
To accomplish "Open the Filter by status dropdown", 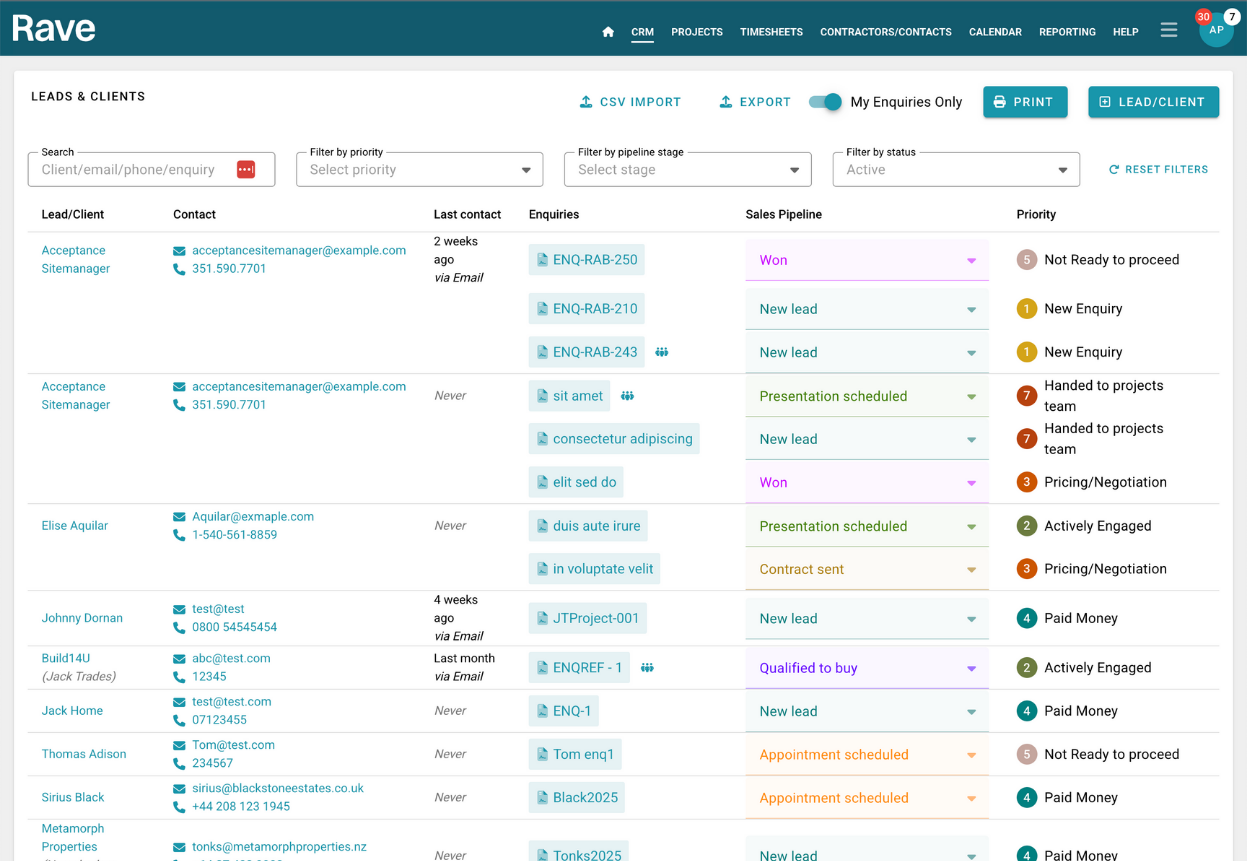I will (x=956, y=169).
